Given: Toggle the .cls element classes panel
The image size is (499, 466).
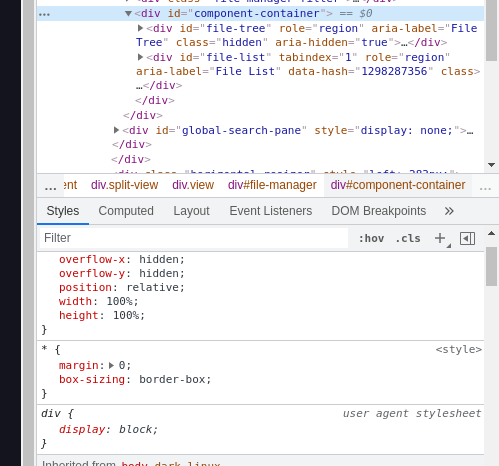Looking at the screenshot, I should click(x=408, y=238).
